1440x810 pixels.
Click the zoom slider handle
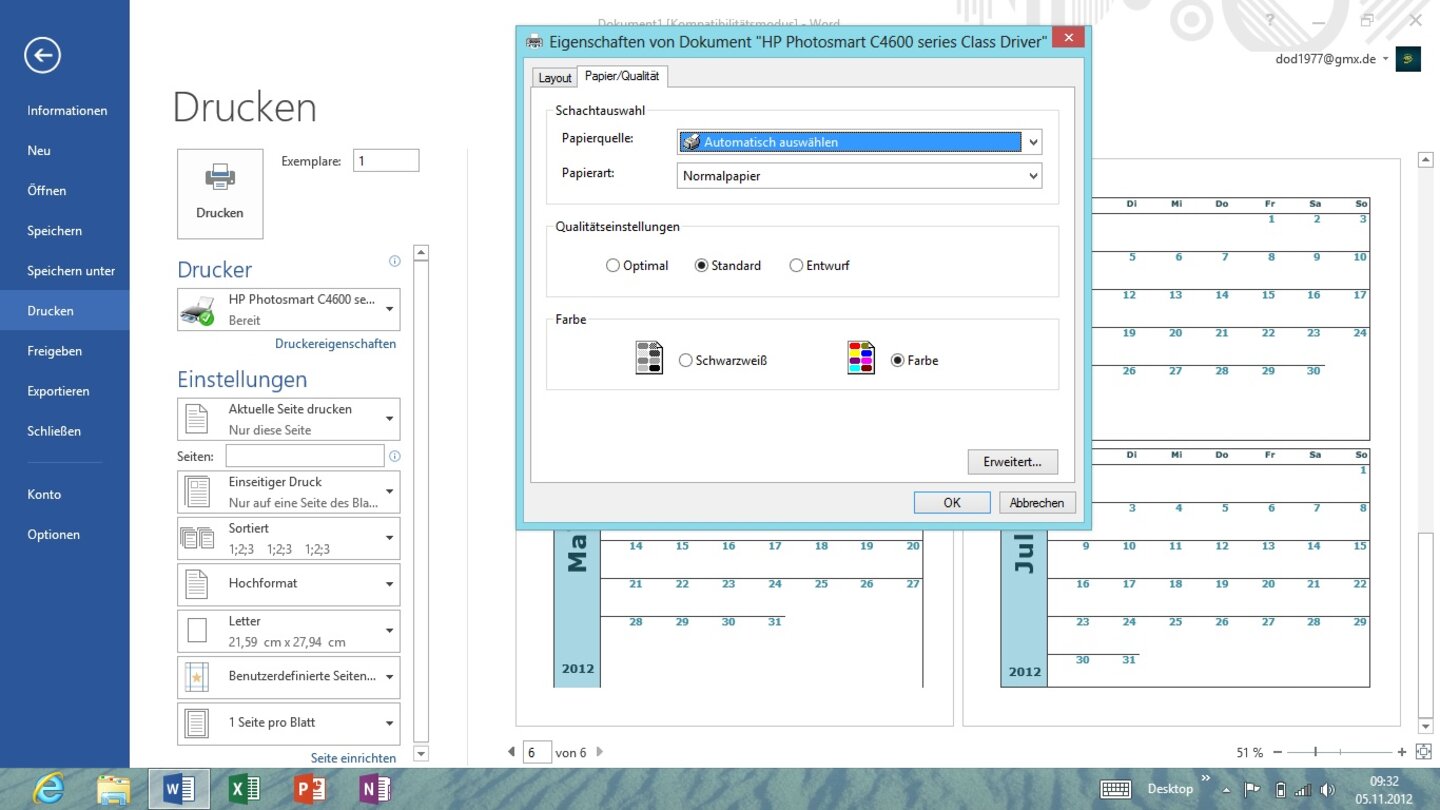(1315, 752)
